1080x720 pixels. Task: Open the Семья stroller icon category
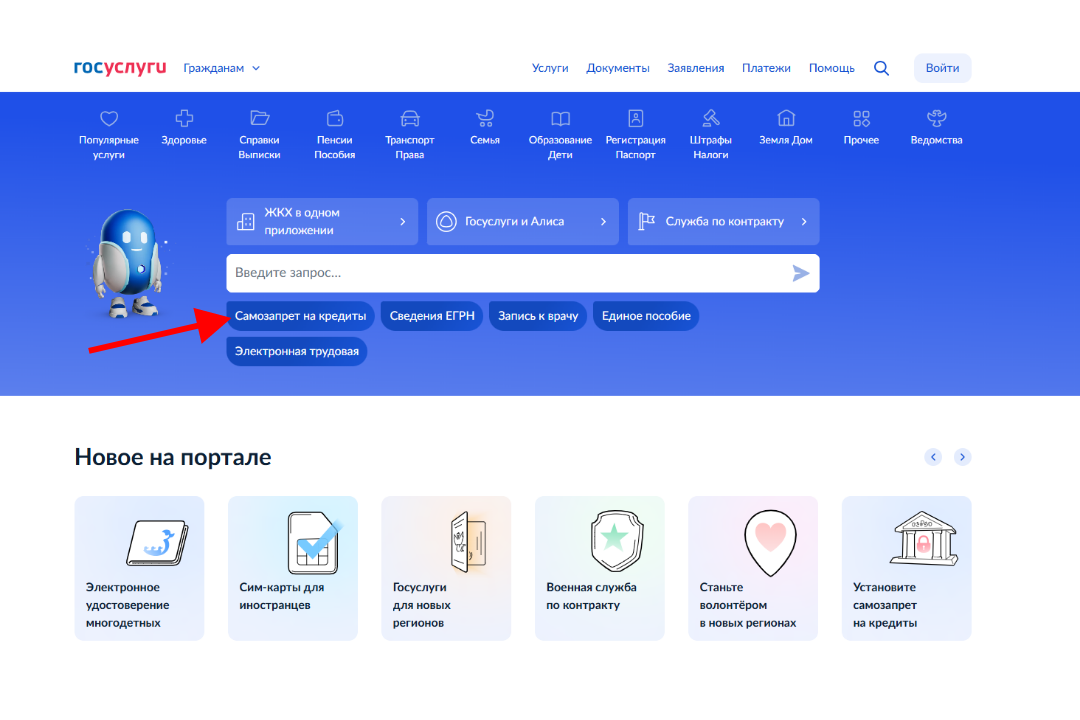[485, 118]
